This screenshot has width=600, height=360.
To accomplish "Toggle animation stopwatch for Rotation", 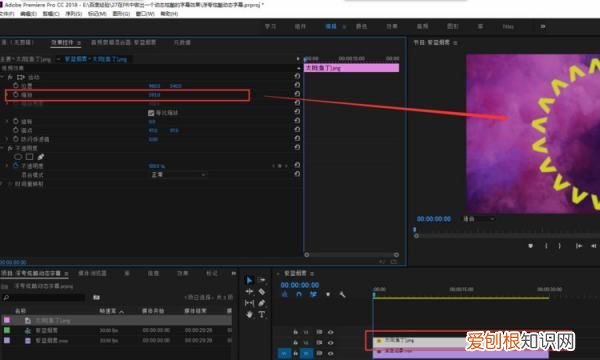I will click(x=16, y=121).
